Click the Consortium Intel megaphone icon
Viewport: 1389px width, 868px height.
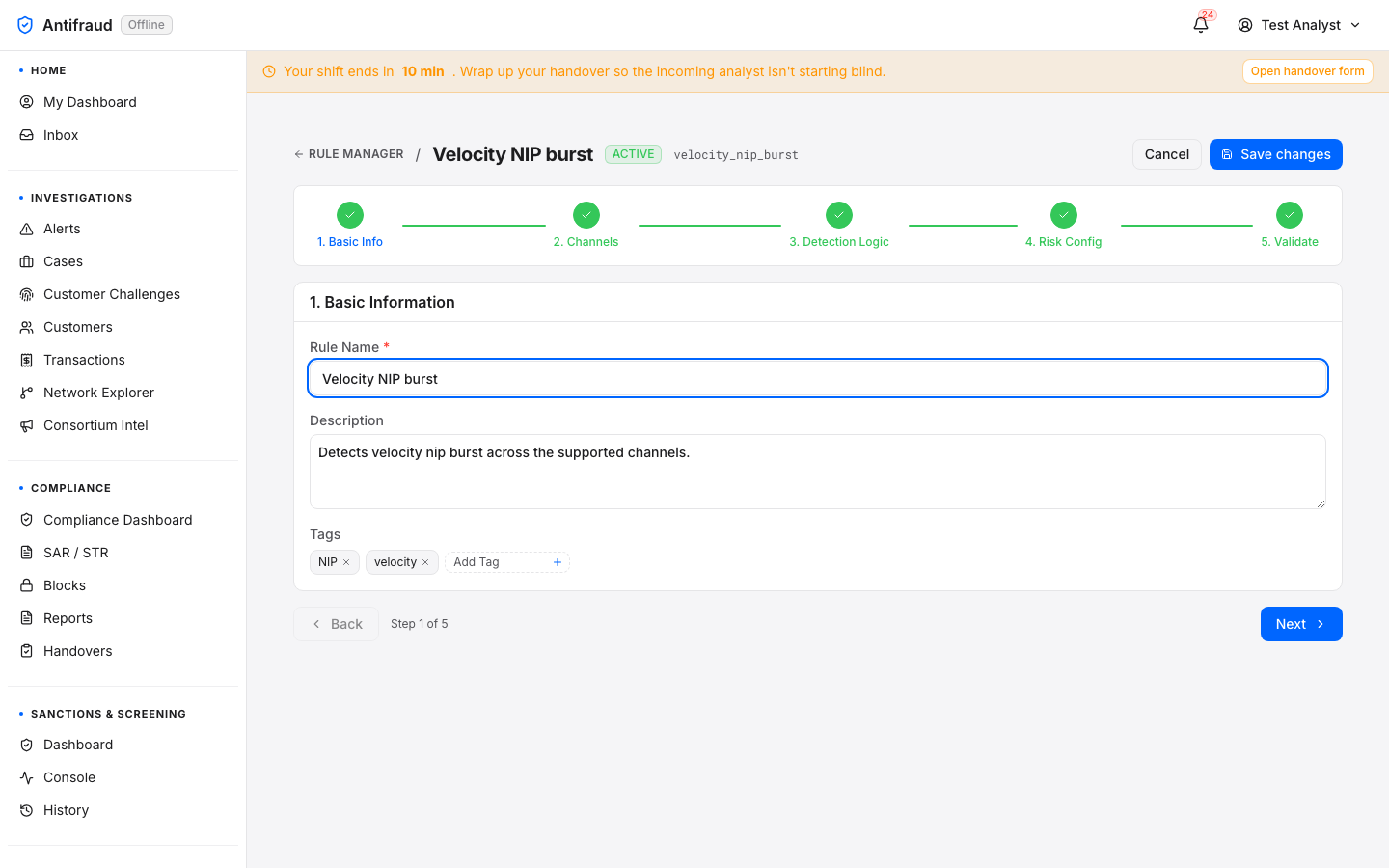27,425
